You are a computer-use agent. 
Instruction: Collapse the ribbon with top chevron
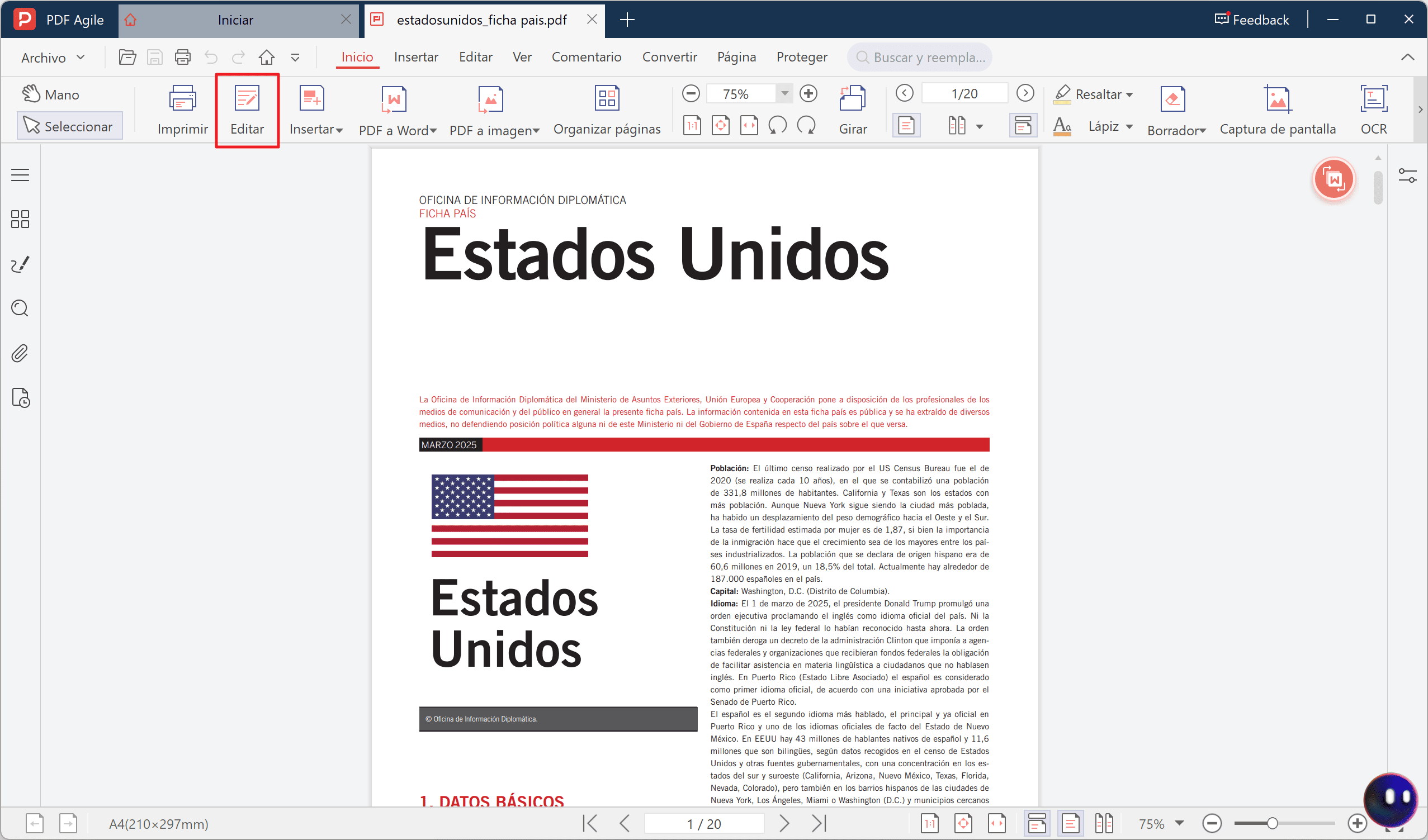[x=1408, y=57]
